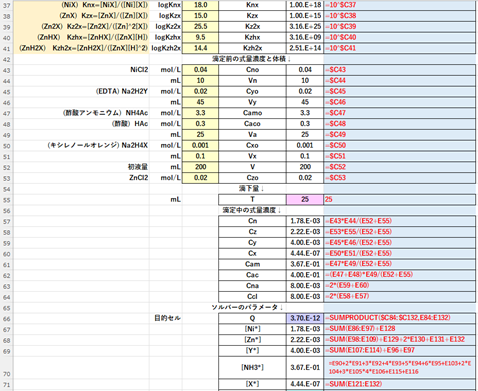Select the [Zn*] value 2.22.E-03
Viewport: 478px width, 391px height.
[x=305, y=340]
